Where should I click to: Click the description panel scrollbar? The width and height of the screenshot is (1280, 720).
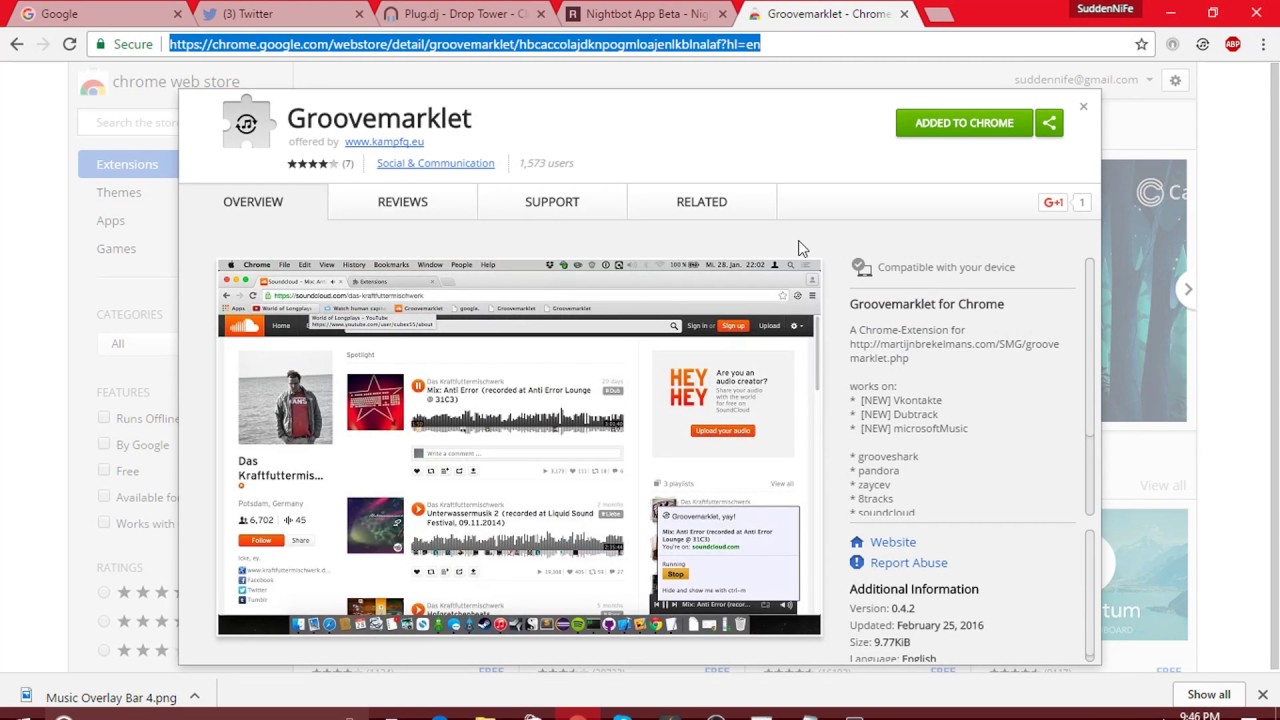(1089, 387)
